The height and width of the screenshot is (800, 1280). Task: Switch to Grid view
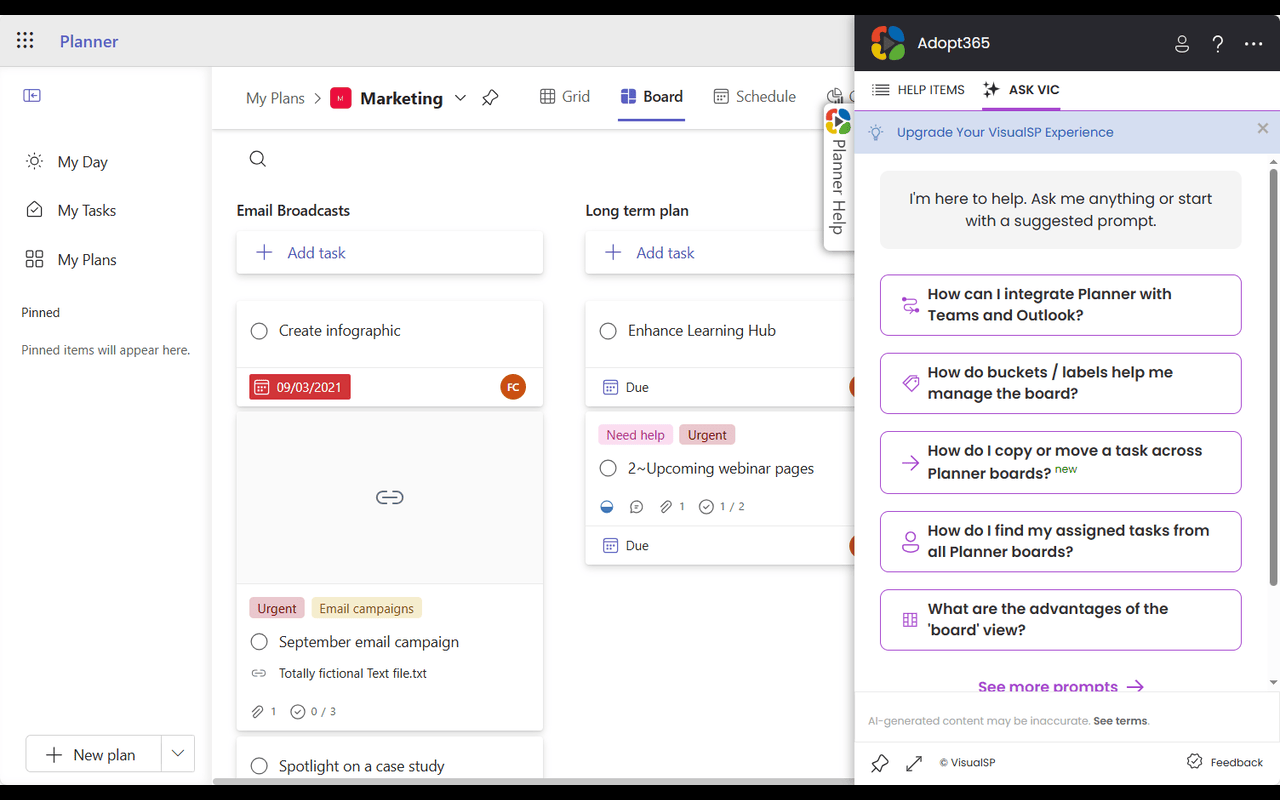[x=565, y=97]
